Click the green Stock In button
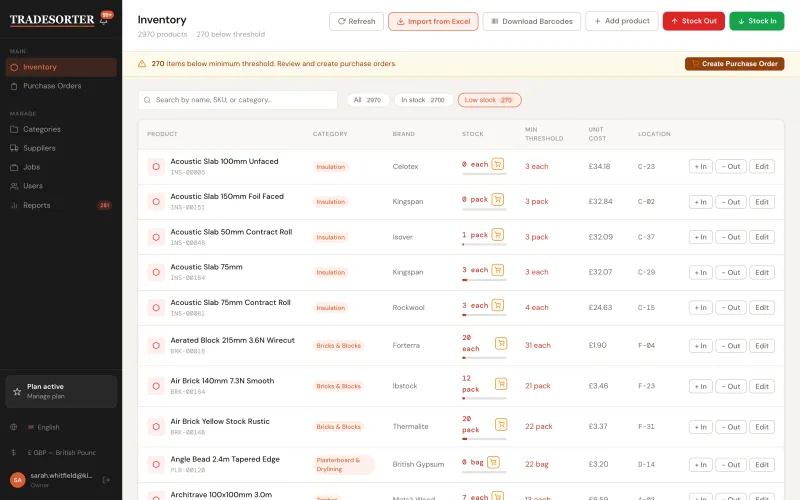The image size is (800, 500). click(757, 21)
